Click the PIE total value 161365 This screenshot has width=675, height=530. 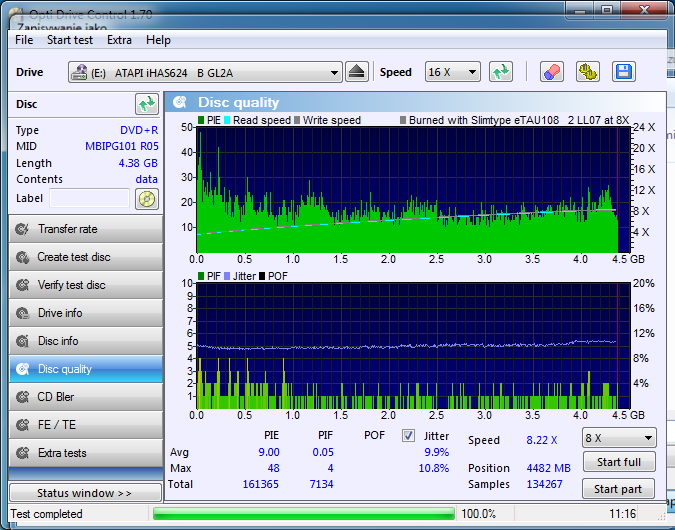[x=260, y=484]
